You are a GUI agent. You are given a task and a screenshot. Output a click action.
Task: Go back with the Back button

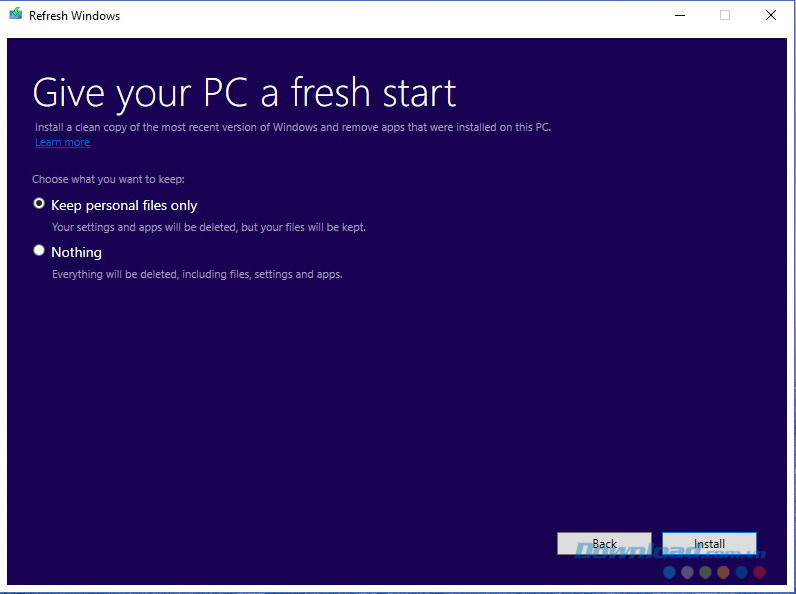(x=604, y=544)
